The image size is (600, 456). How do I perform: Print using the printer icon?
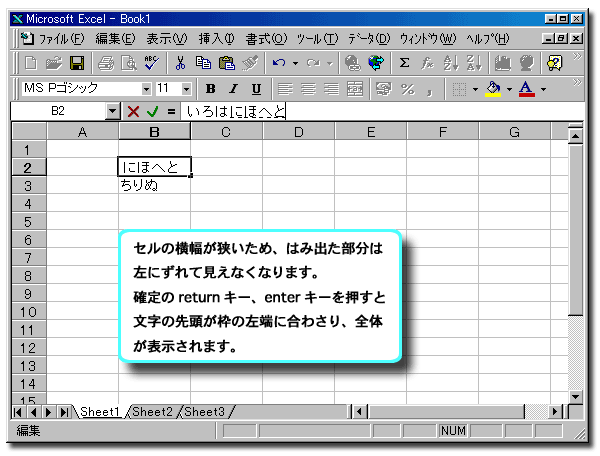pyautogui.click(x=106, y=63)
